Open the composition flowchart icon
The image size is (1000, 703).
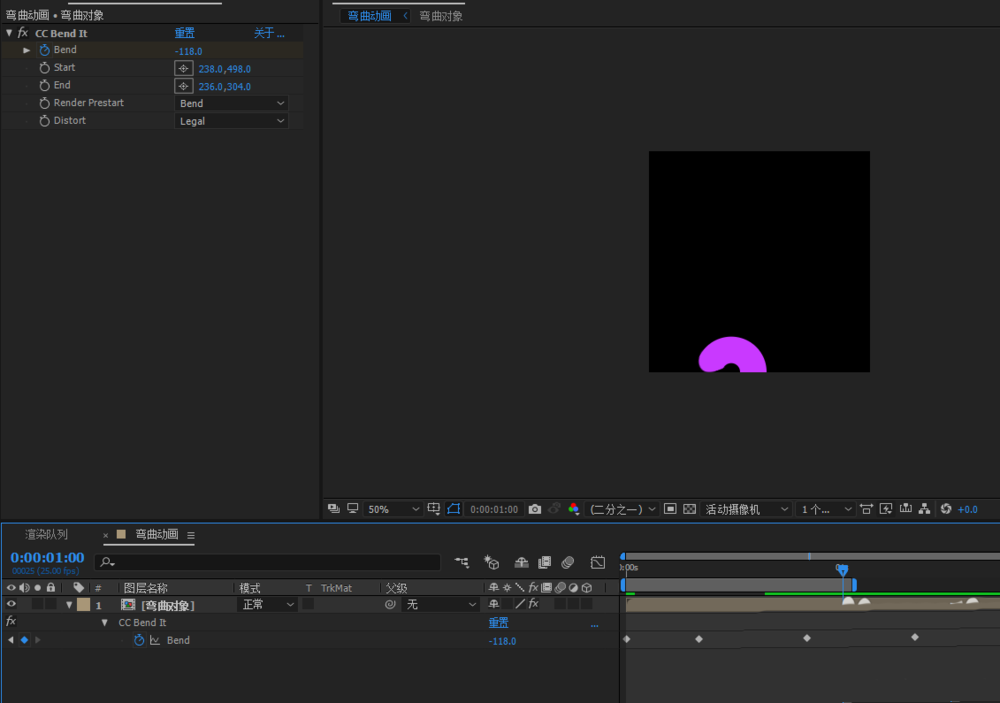[x=924, y=508]
